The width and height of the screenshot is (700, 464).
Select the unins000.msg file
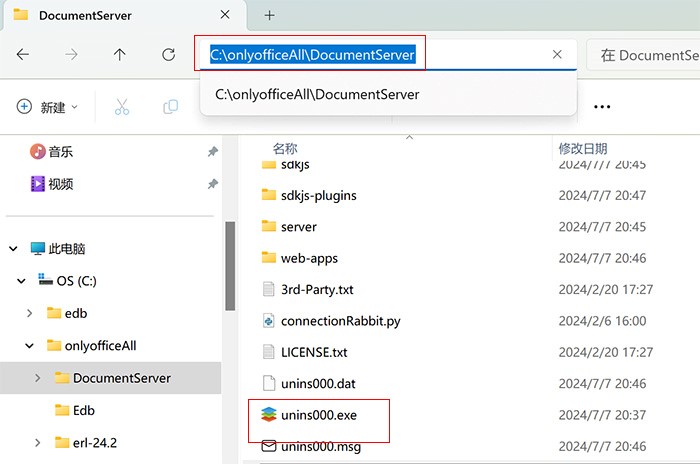click(x=311, y=446)
